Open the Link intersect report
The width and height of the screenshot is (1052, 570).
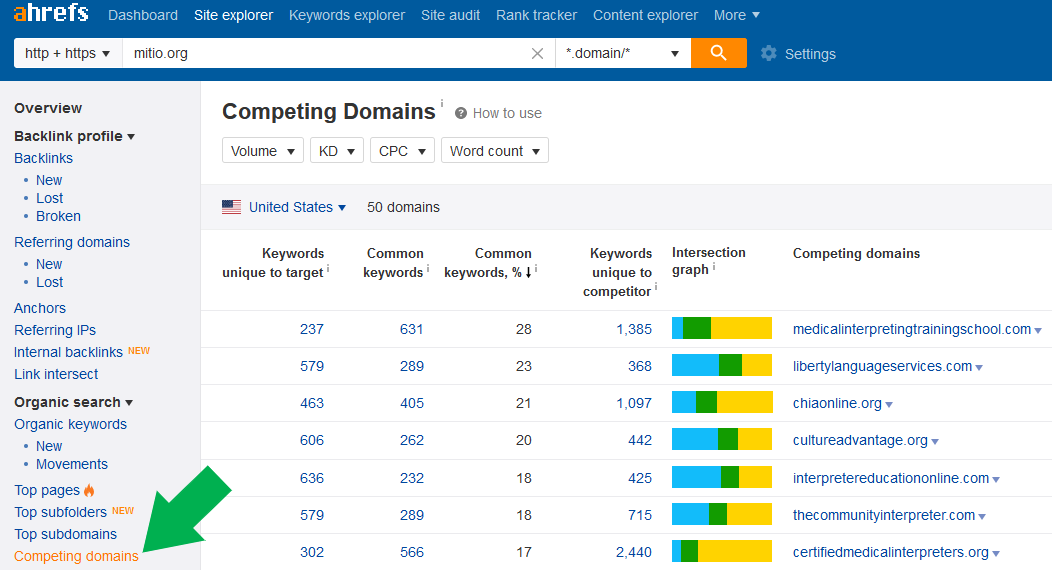click(56, 374)
